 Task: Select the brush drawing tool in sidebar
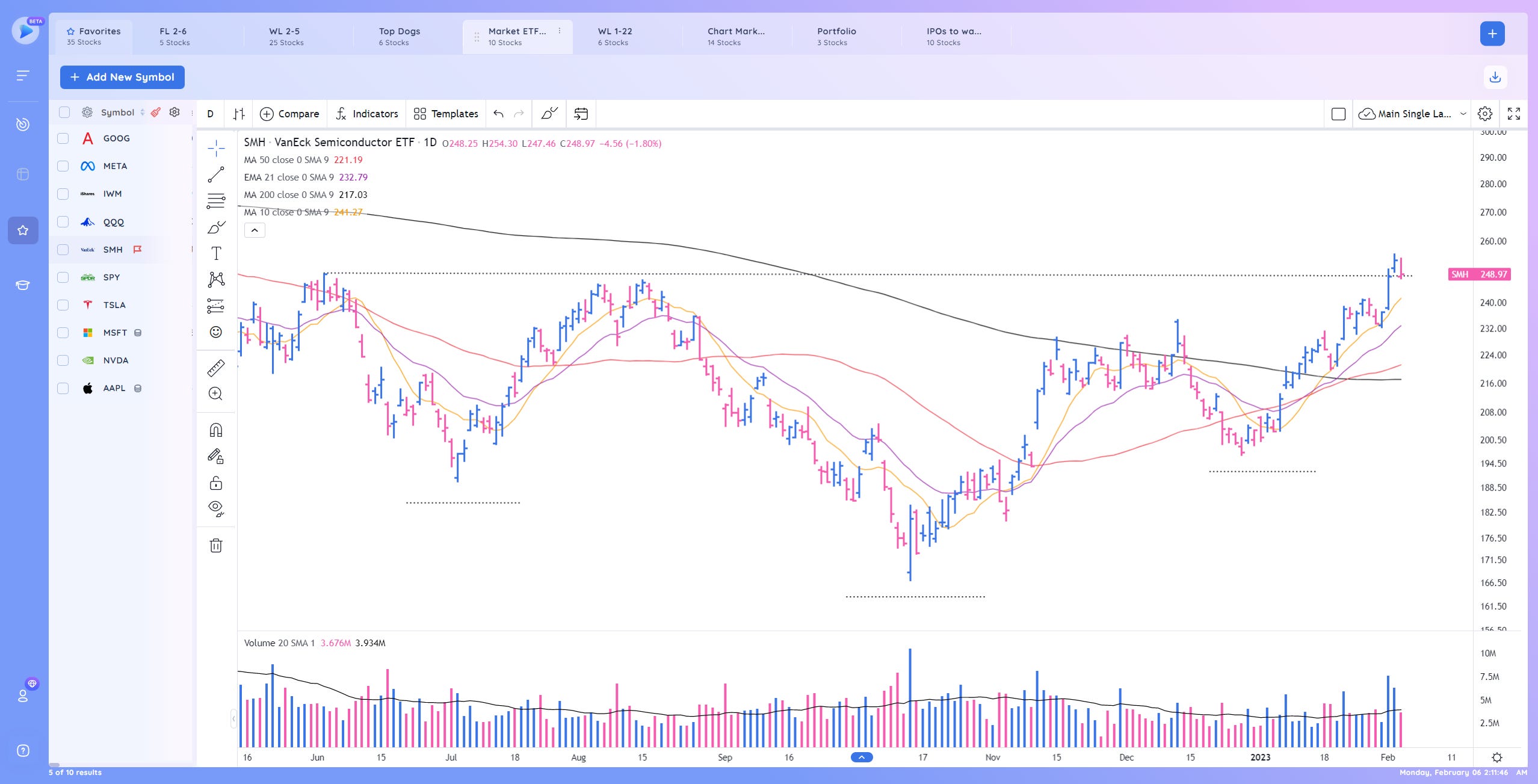216,227
